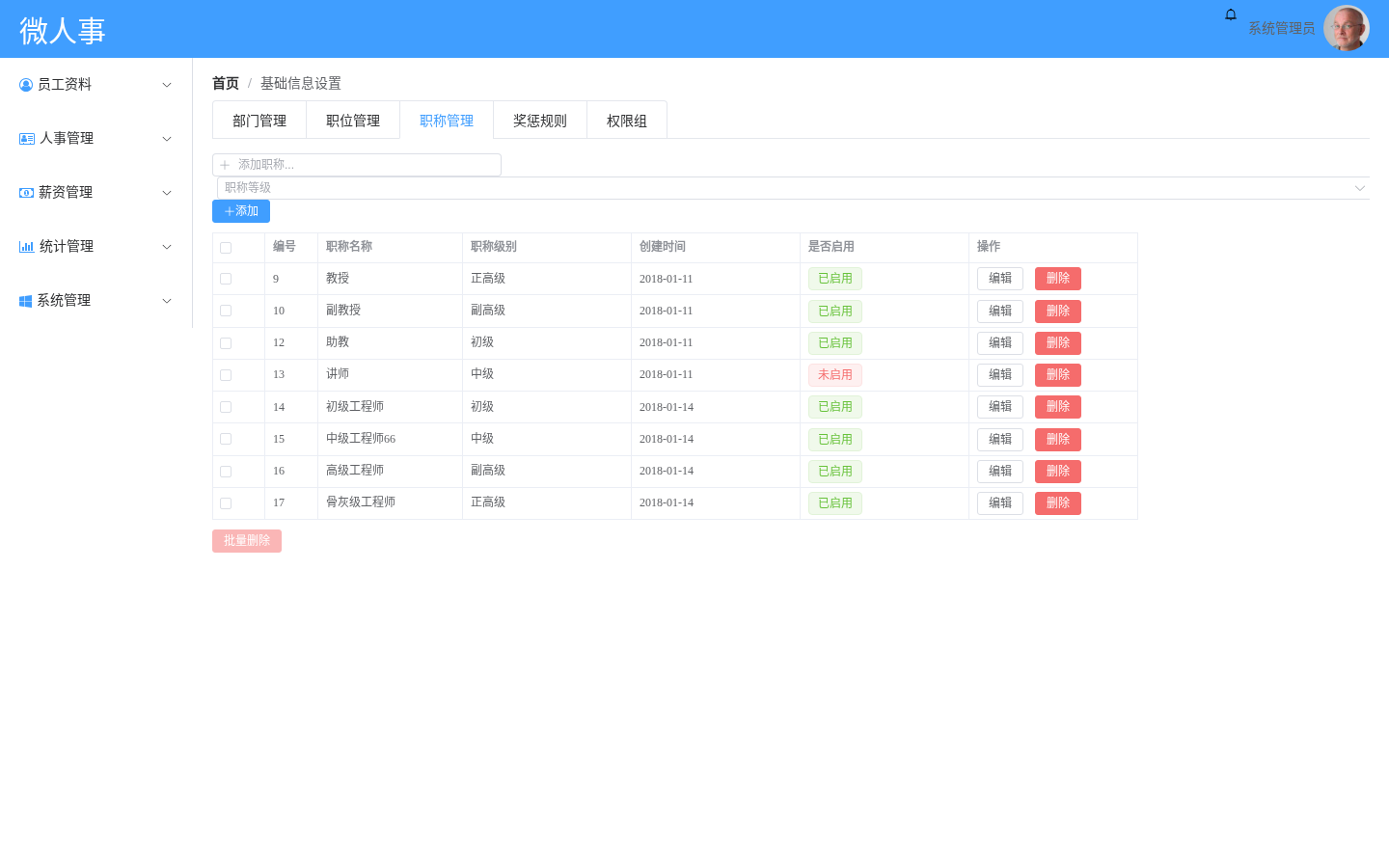Select the 初级工程师 row checkbox
Viewport: 1389px width, 868px height.
pyautogui.click(x=226, y=407)
